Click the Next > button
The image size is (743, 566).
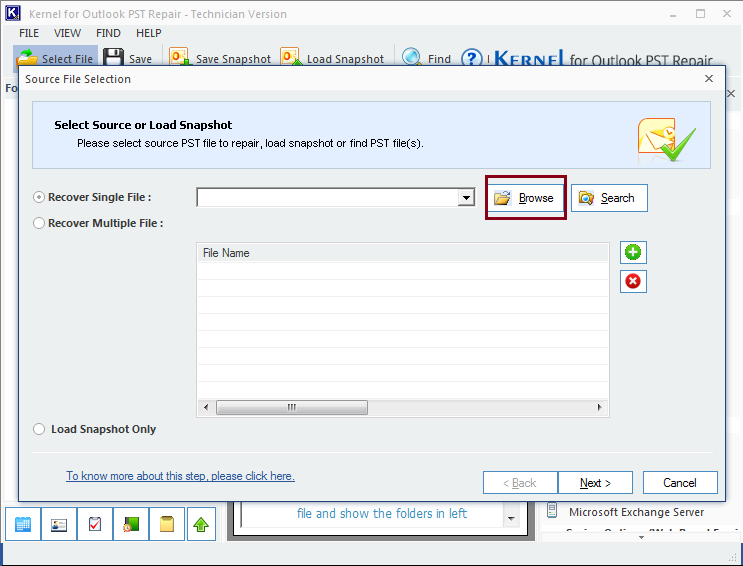[x=595, y=483]
